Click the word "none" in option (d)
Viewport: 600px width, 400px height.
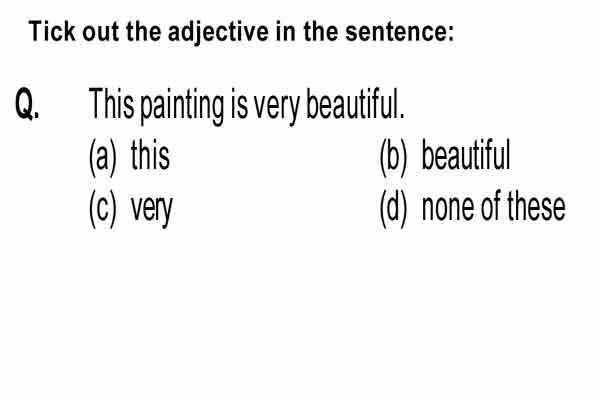[448, 209]
